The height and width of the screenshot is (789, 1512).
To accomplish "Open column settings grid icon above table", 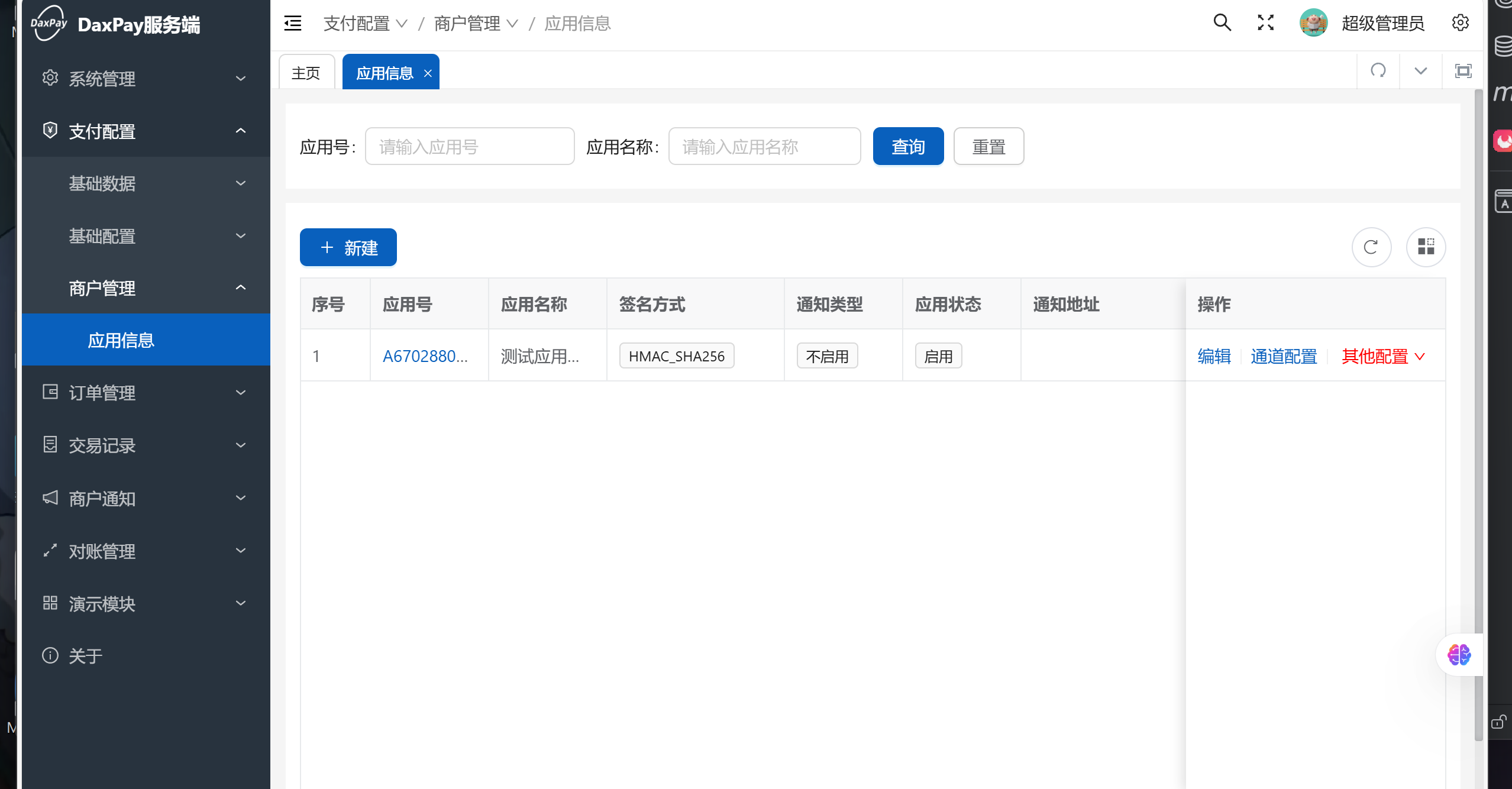I will click(x=1426, y=247).
